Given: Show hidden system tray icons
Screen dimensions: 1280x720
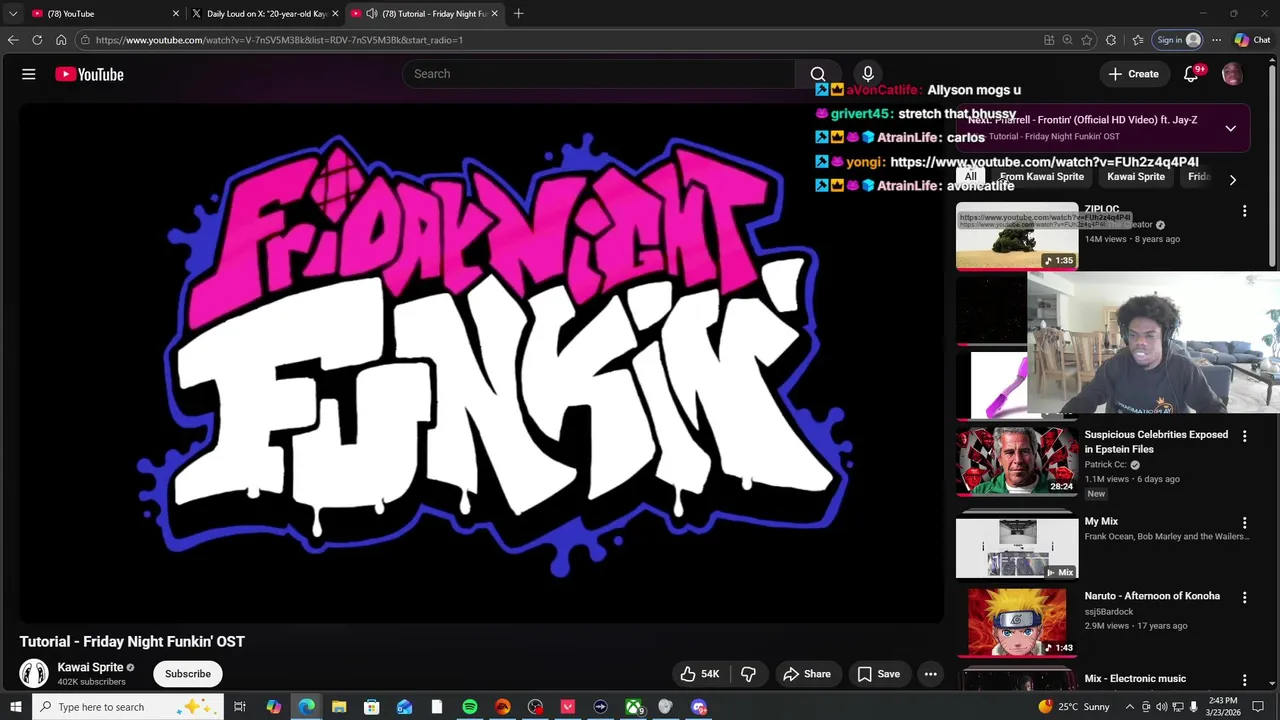Looking at the screenshot, I should [1130, 707].
